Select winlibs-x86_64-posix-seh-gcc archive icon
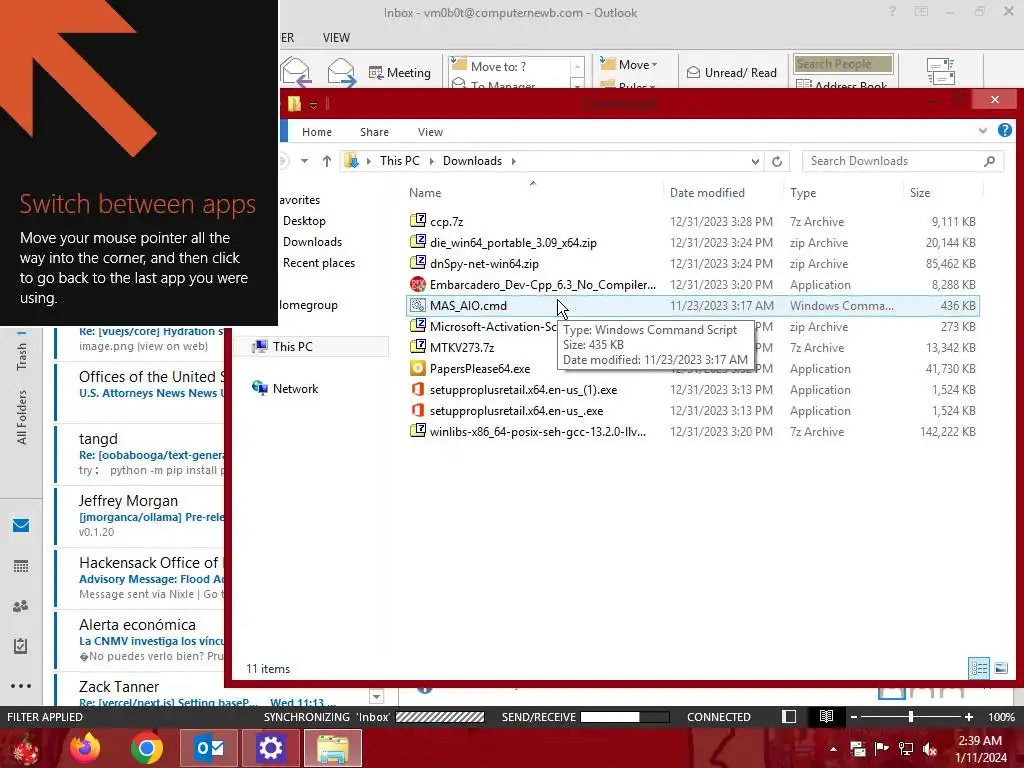The width and height of the screenshot is (1024, 768). [x=418, y=431]
